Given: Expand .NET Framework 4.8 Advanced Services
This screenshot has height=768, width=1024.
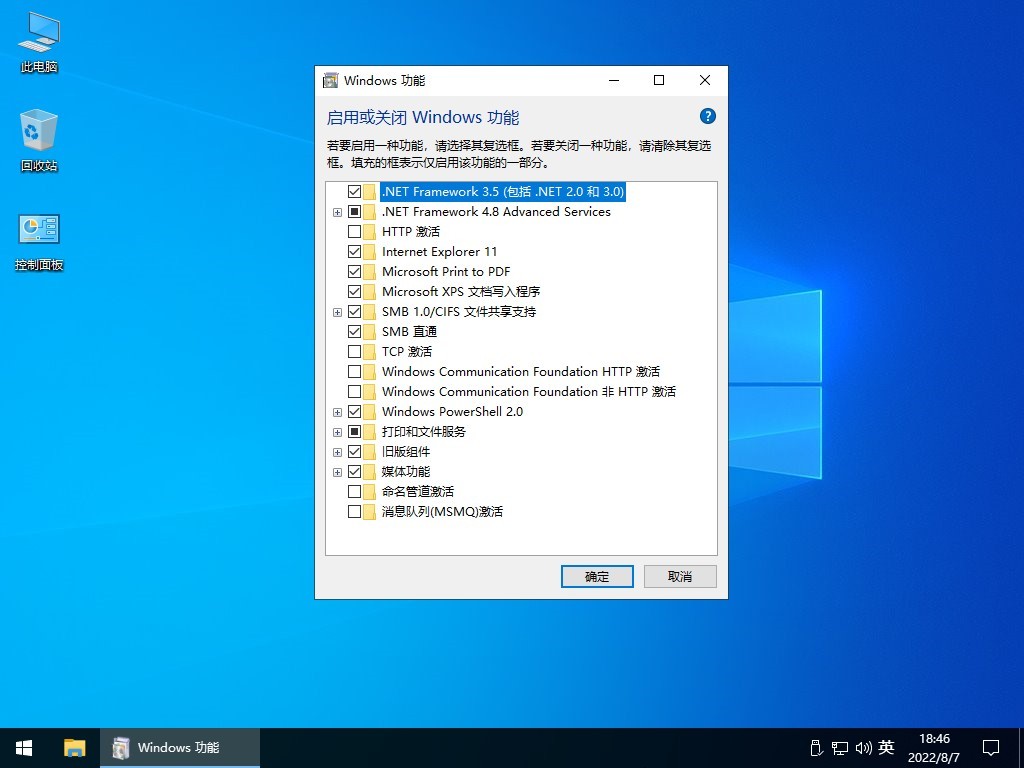Looking at the screenshot, I should coord(337,211).
